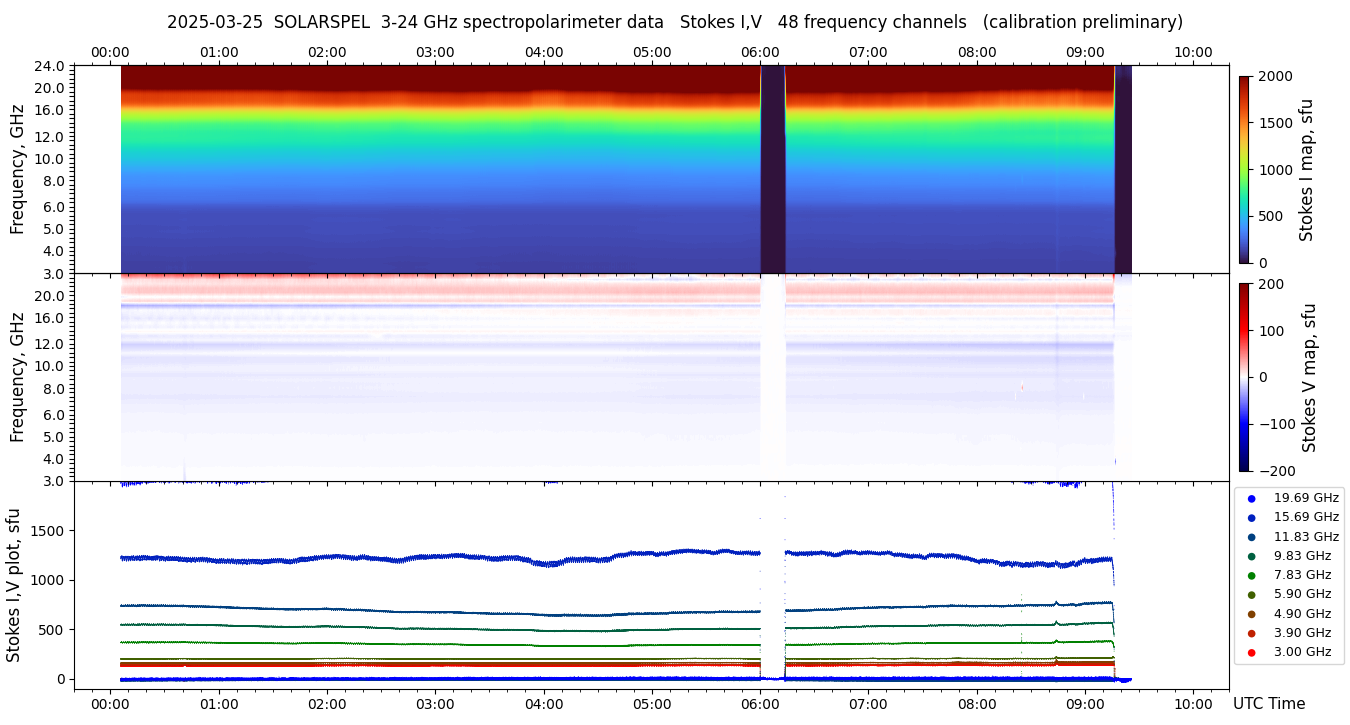Click the dark data gap in Stokes I map
The height and width of the screenshot is (725, 1350).
pyautogui.click(x=772, y=169)
